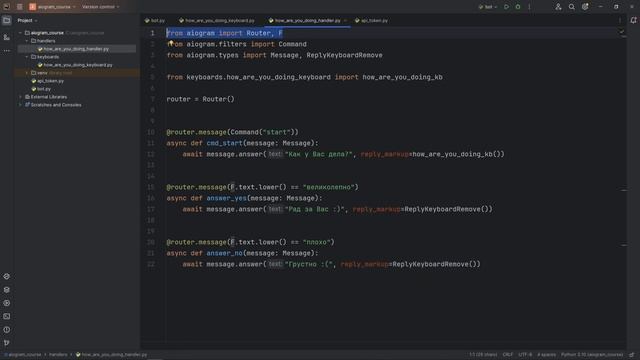Click how_are_you_doing_handler.py breadcrumb
This screenshot has height=360, width=640.
[x=111, y=355]
